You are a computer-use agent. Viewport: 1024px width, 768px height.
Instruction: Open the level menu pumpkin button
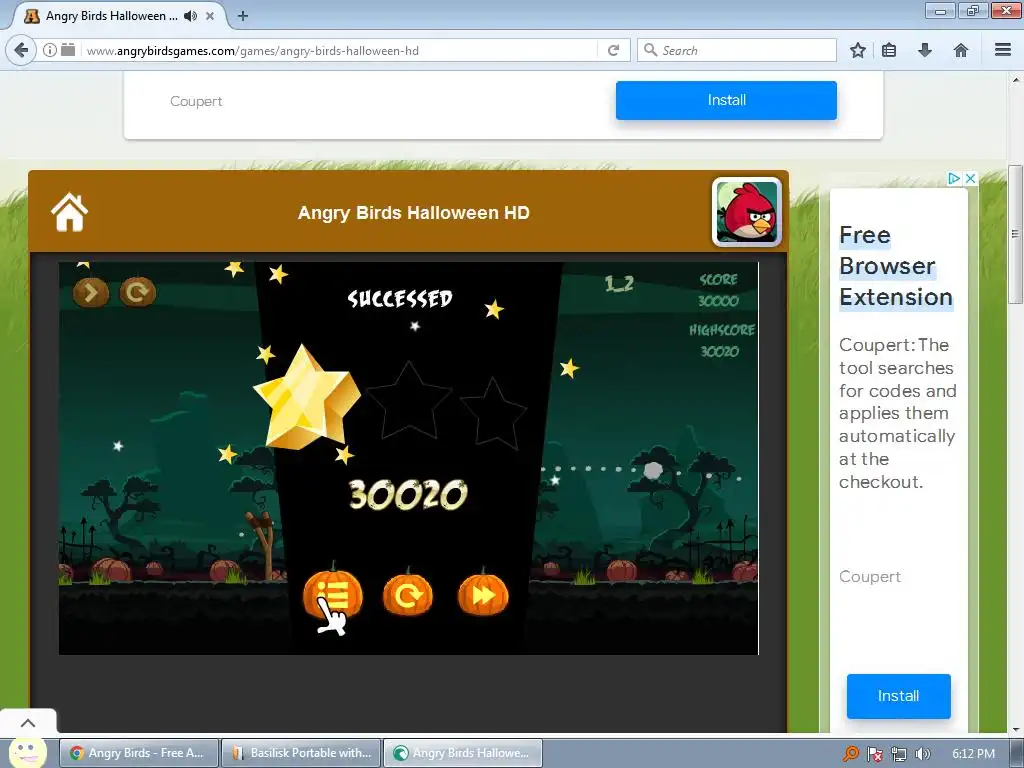coord(332,593)
